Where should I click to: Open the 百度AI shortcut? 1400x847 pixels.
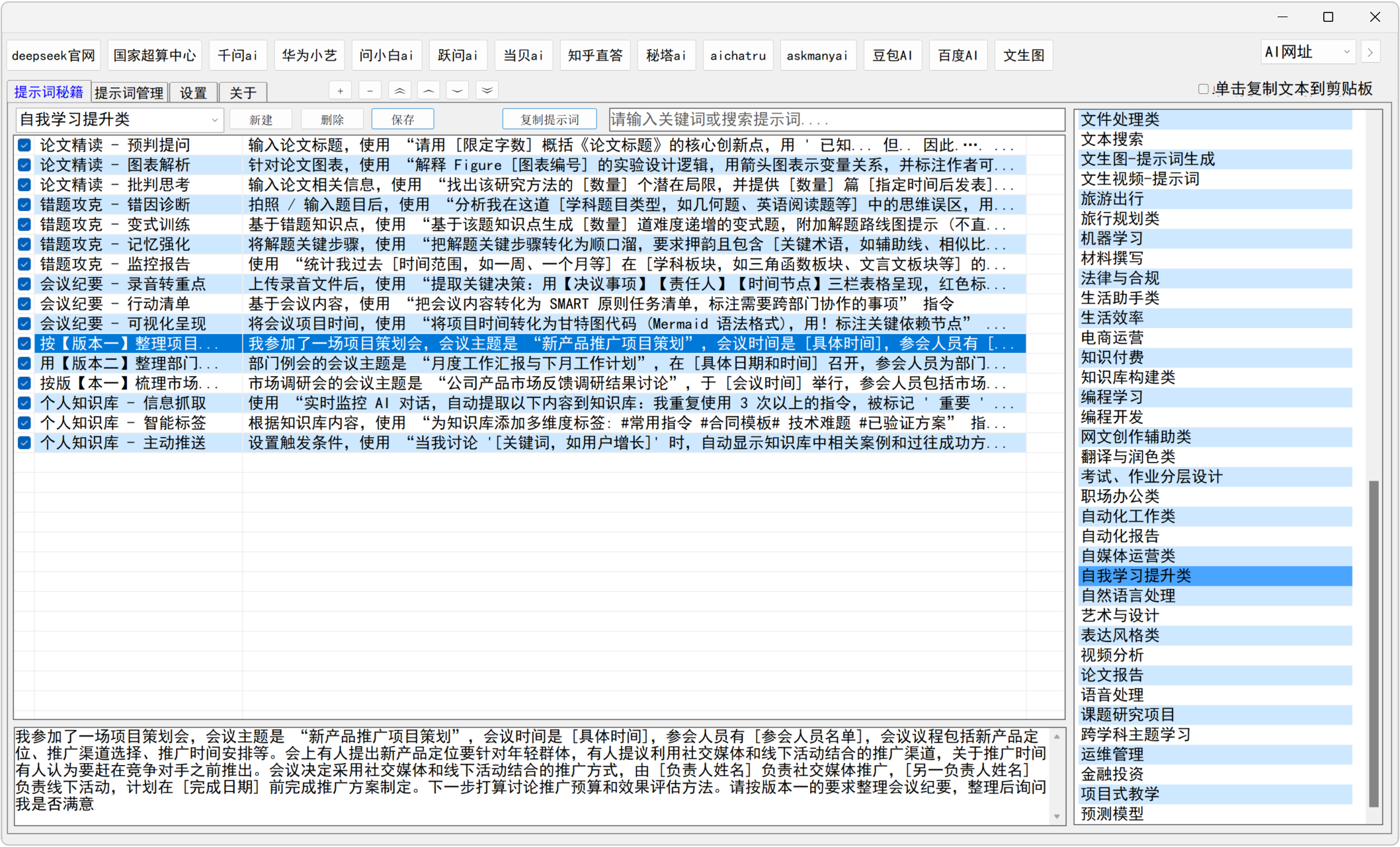[x=958, y=56]
